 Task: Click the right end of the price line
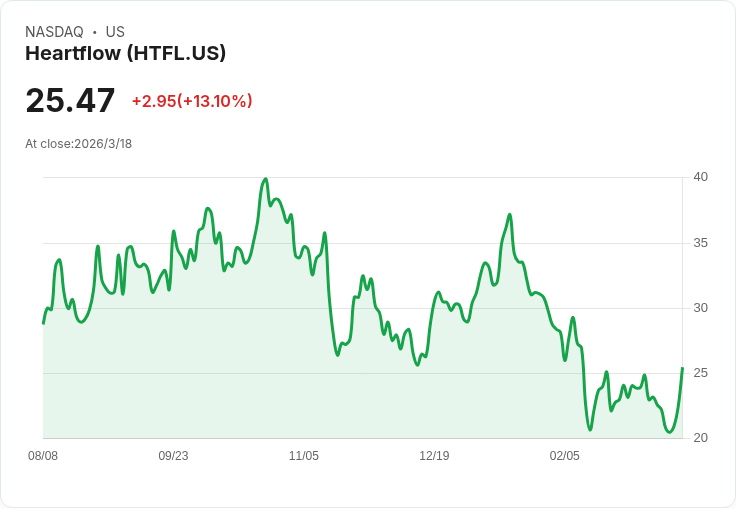(x=682, y=369)
